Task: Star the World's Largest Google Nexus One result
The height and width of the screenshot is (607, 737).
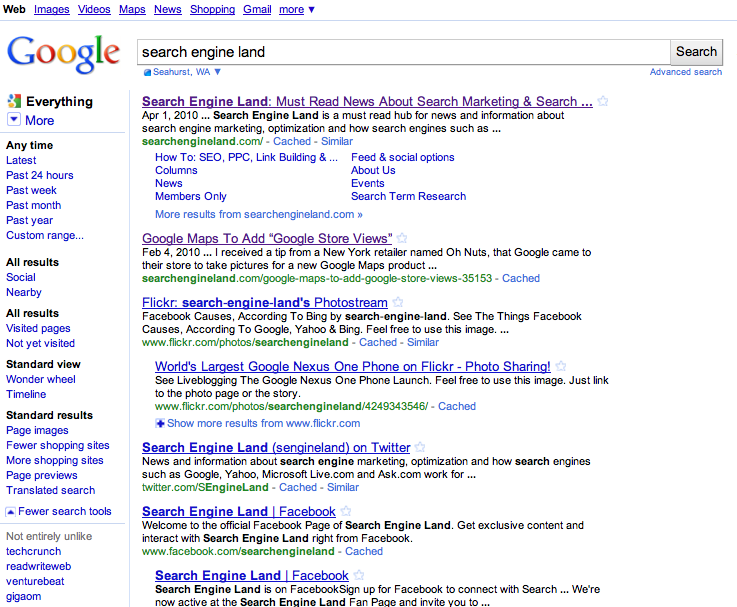Action: tap(561, 366)
